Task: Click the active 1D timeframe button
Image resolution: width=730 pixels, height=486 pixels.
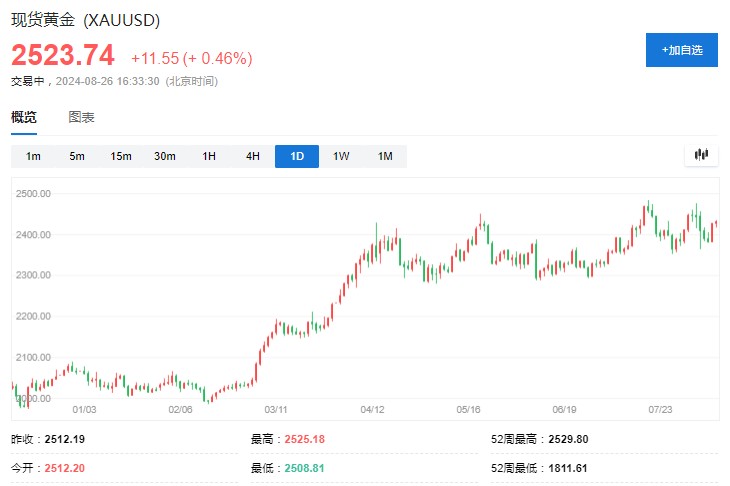Action: [x=297, y=156]
